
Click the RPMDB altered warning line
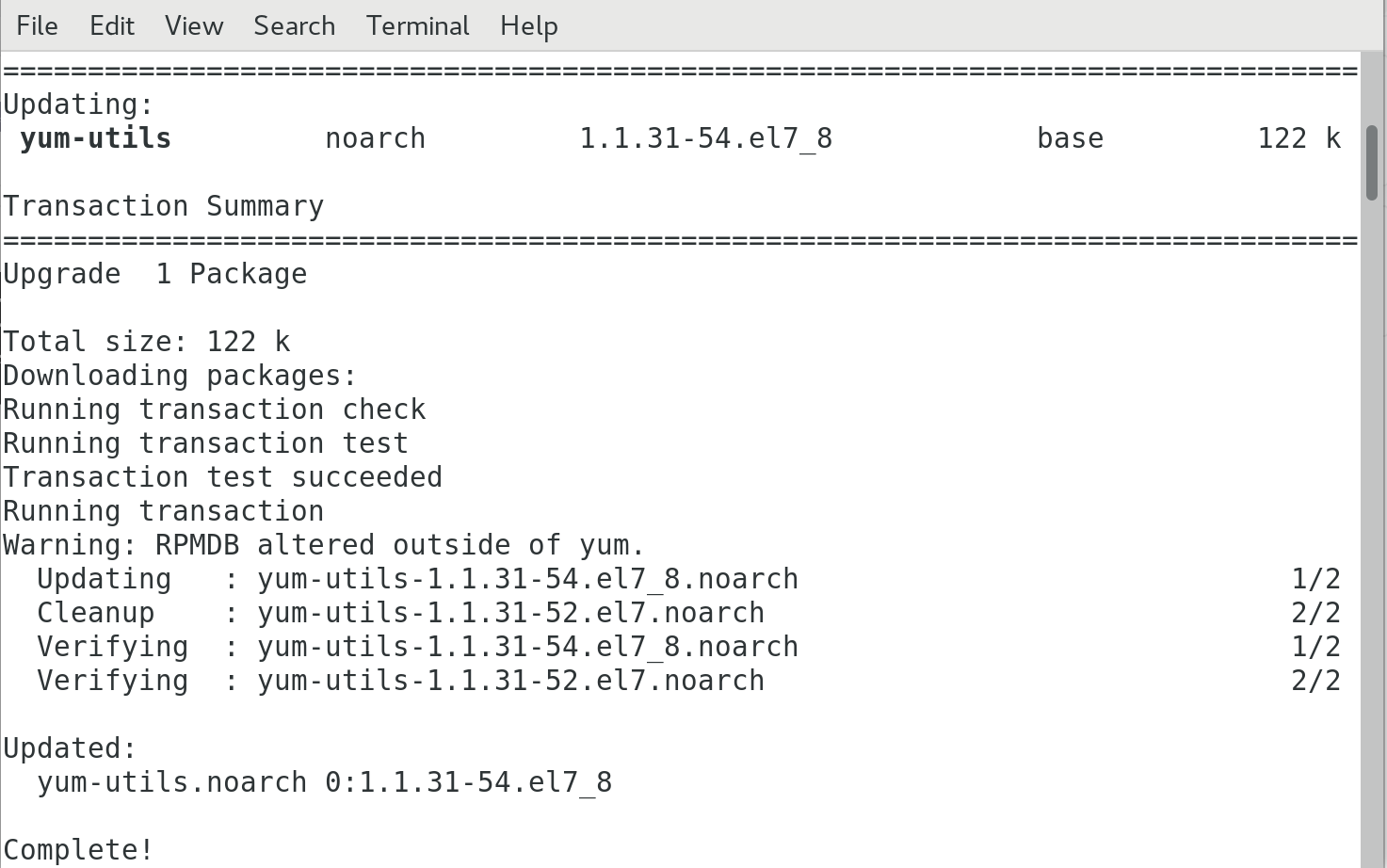click(324, 545)
